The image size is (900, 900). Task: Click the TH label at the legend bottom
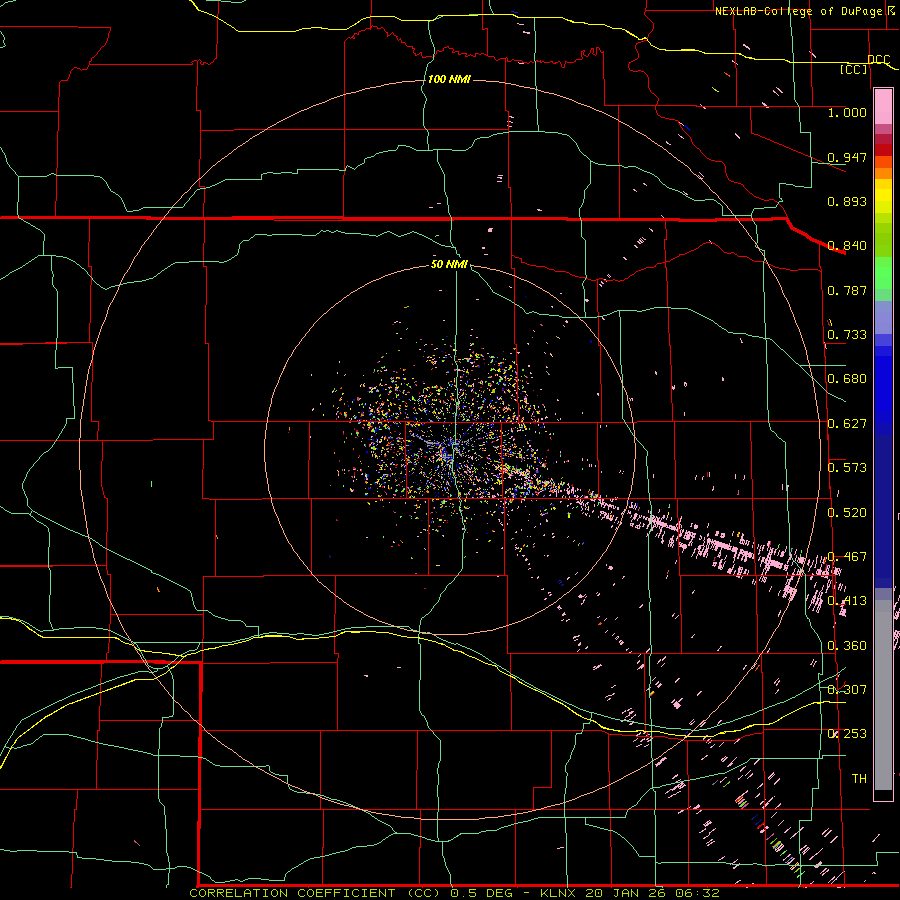click(859, 779)
